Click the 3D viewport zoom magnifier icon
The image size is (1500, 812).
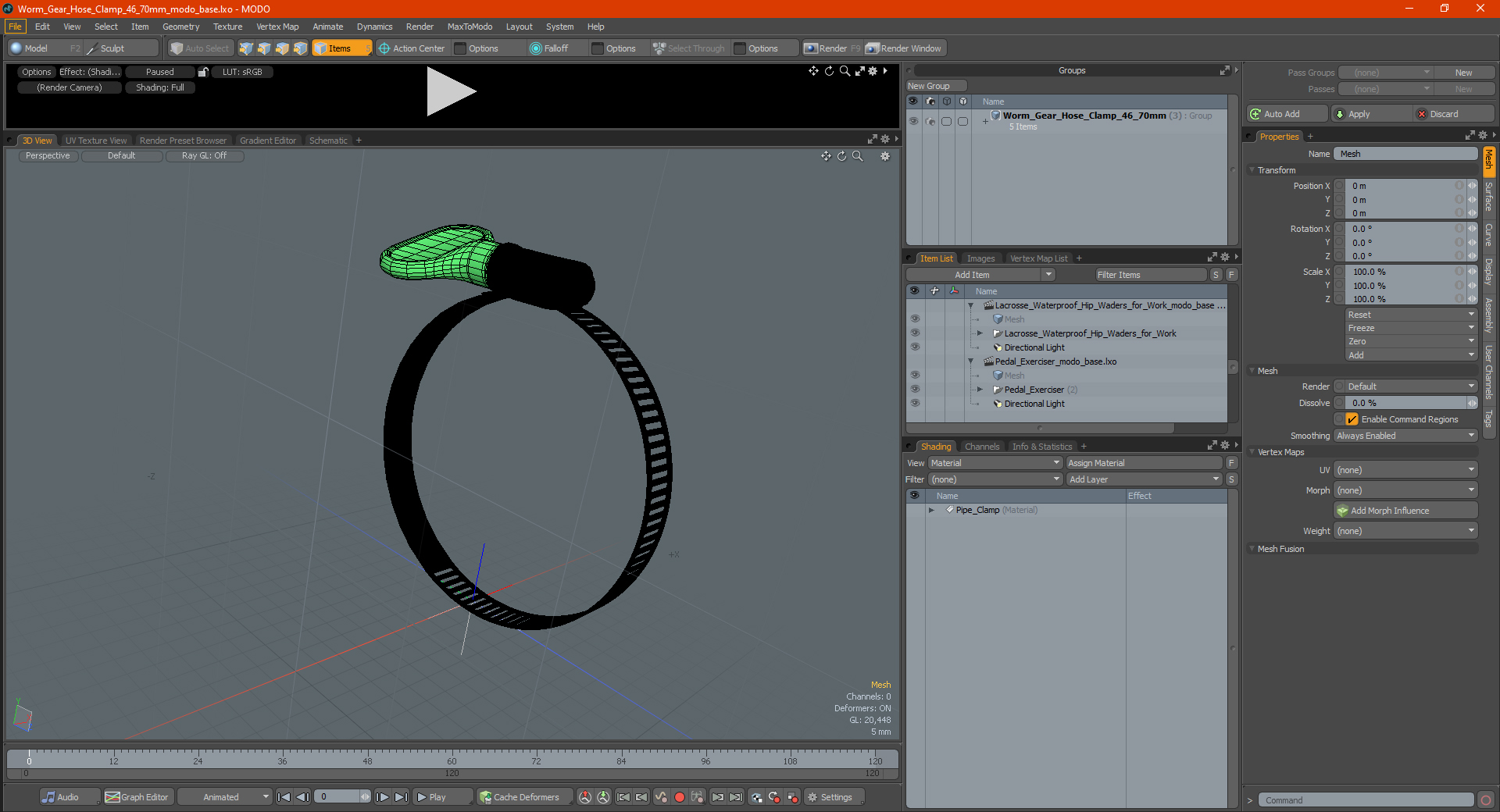(858, 156)
